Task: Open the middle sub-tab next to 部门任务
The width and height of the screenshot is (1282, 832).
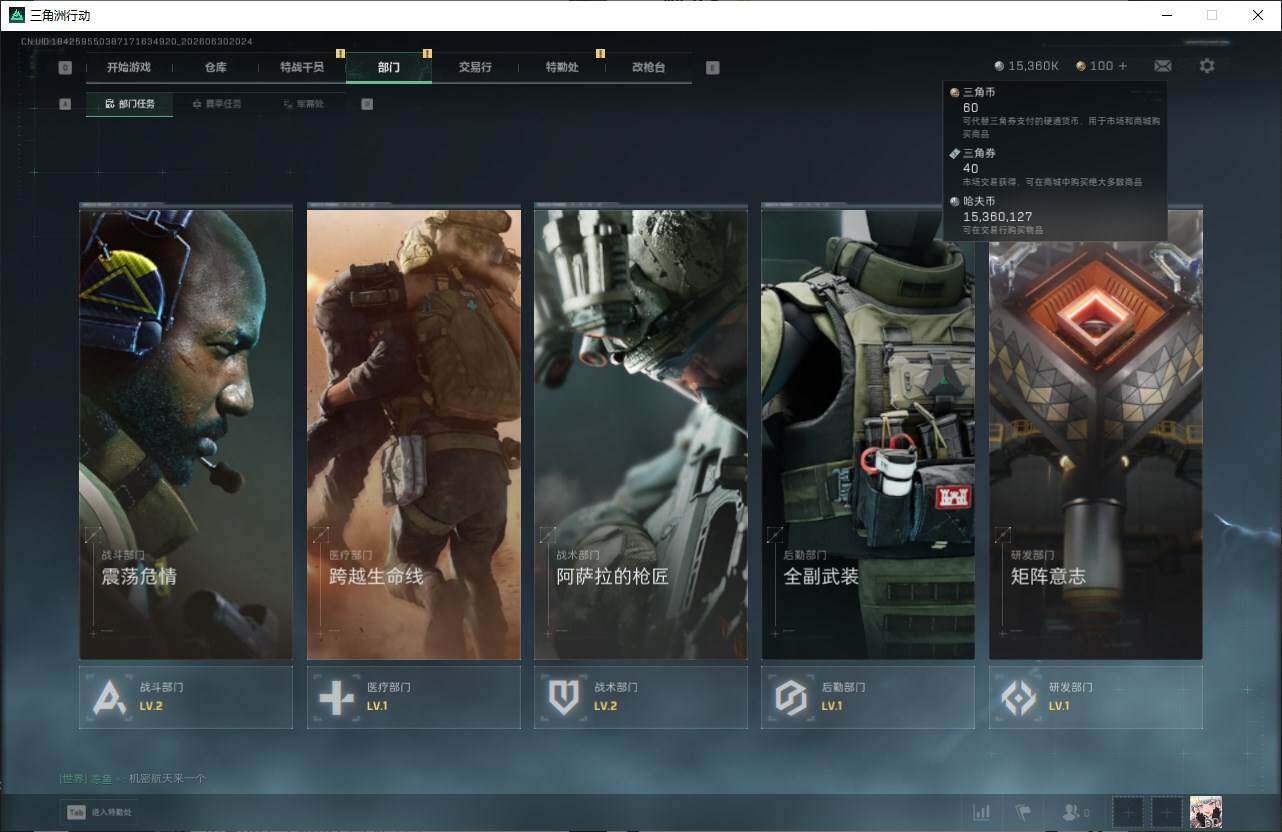Action: (216, 104)
